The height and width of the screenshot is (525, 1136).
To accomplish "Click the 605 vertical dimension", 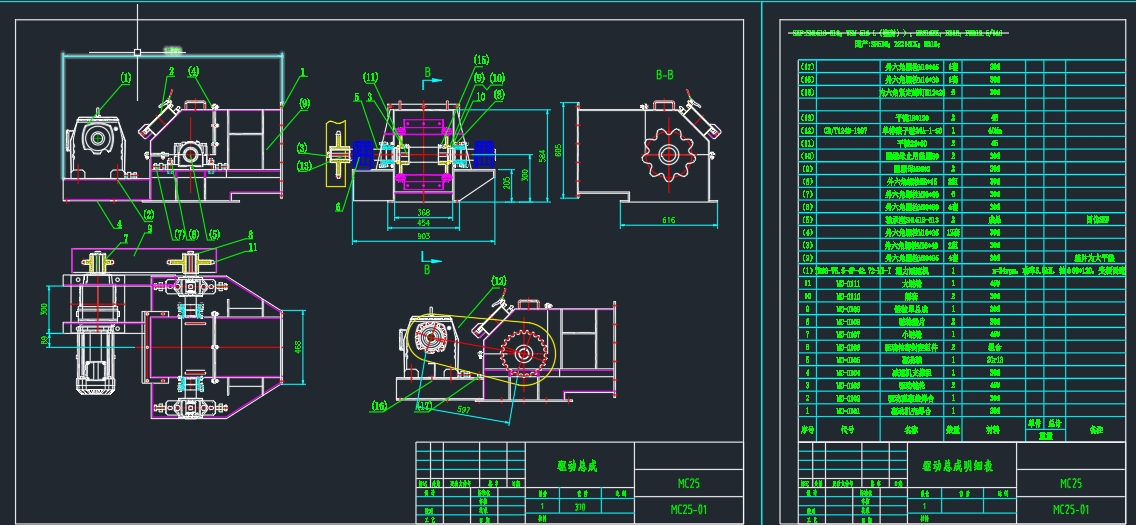I will click(x=556, y=151).
